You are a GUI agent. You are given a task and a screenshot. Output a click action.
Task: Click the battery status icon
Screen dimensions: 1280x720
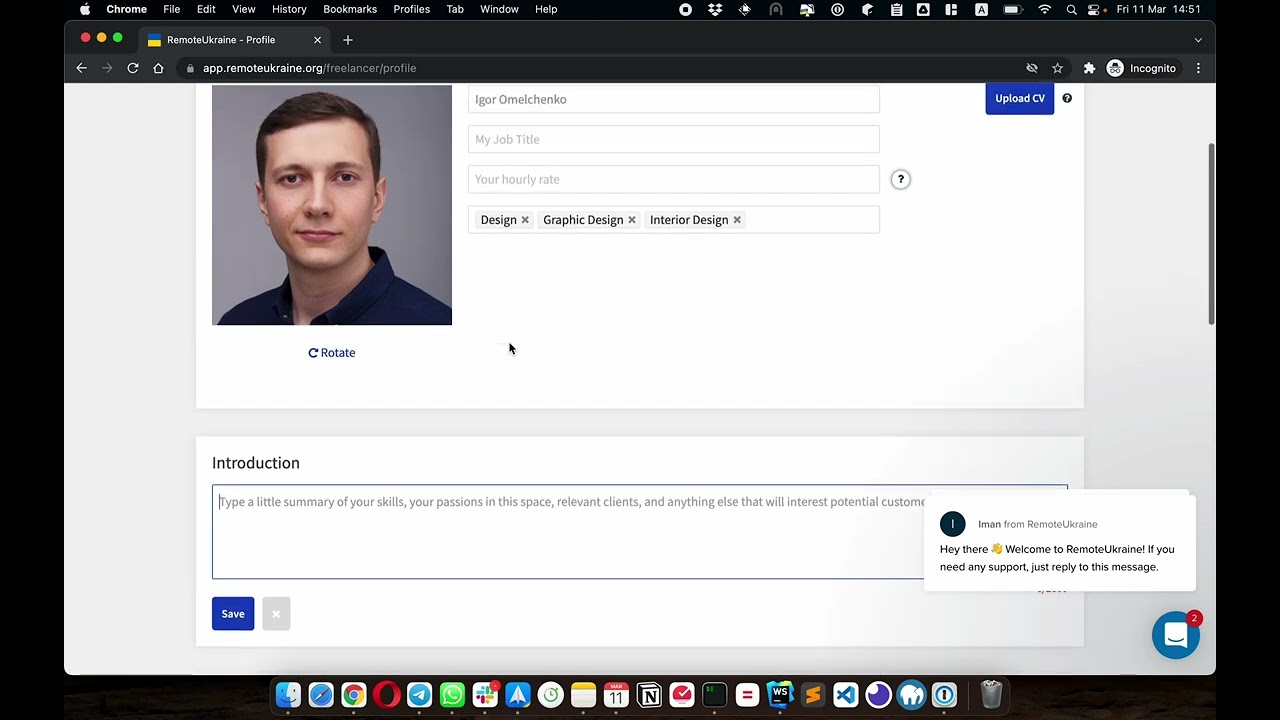[x=1012, y=9]
